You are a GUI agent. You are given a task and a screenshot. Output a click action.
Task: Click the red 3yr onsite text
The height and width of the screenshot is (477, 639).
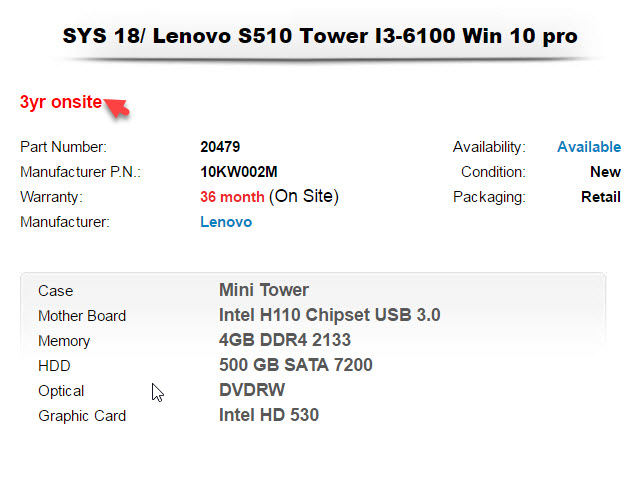[x=60, y=102]
